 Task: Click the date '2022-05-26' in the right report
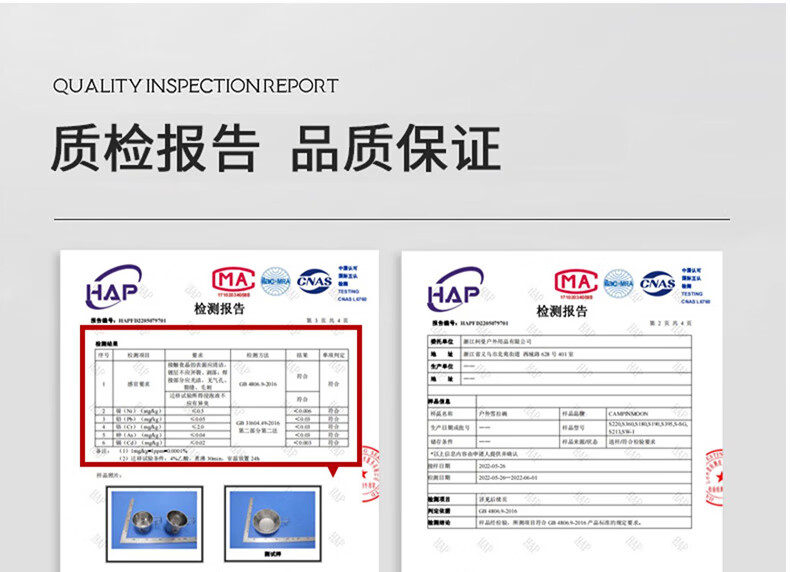(x=492, y=466)
